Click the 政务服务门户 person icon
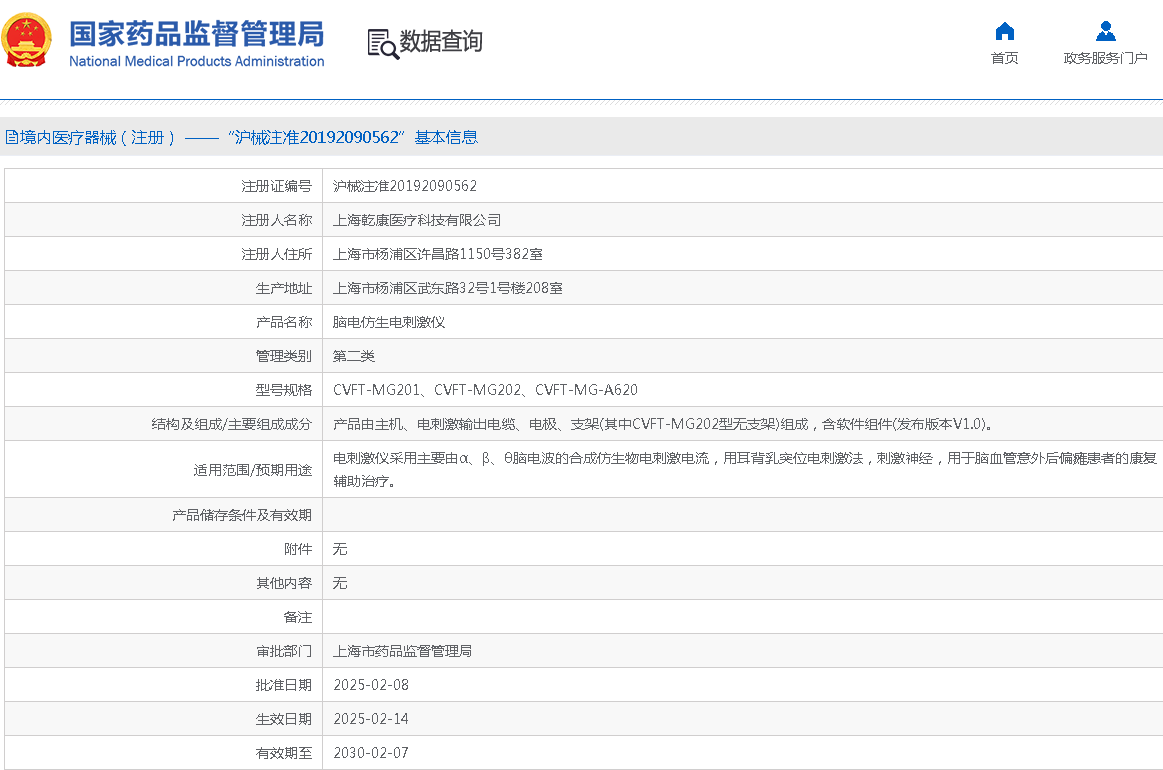 1105,31
